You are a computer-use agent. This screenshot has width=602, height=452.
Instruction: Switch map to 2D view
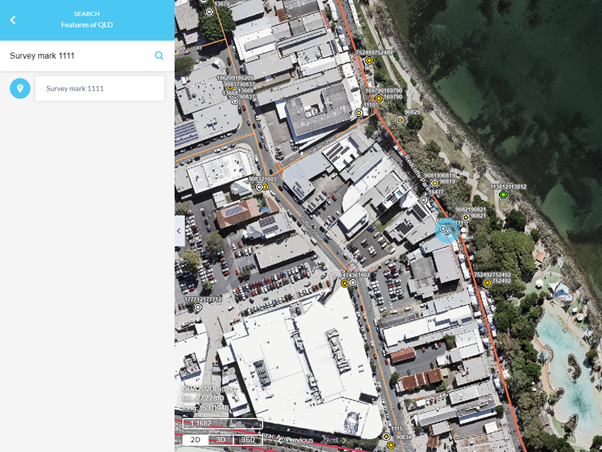[x=196, y=440]
